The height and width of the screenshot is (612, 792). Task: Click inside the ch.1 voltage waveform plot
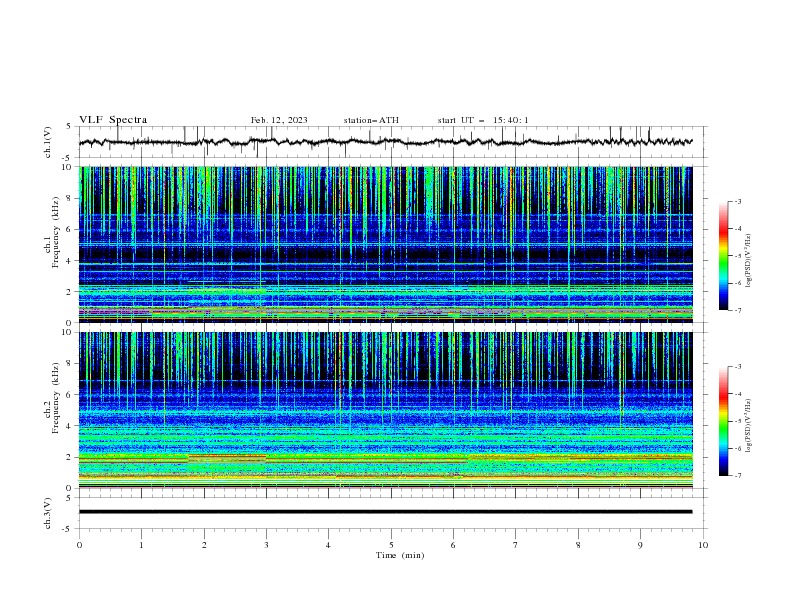392,142
